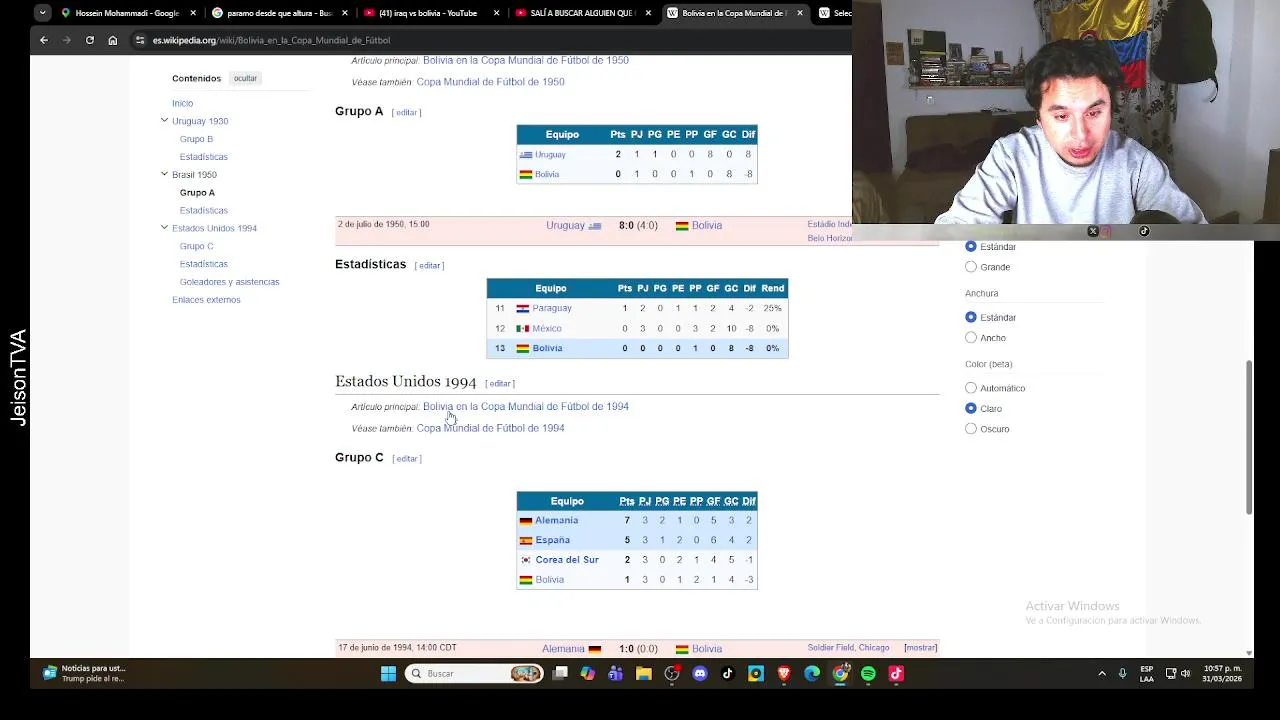1280x720 pixels.
Task: Open the clock and date in the taskbar
Action: (1222, 674)
